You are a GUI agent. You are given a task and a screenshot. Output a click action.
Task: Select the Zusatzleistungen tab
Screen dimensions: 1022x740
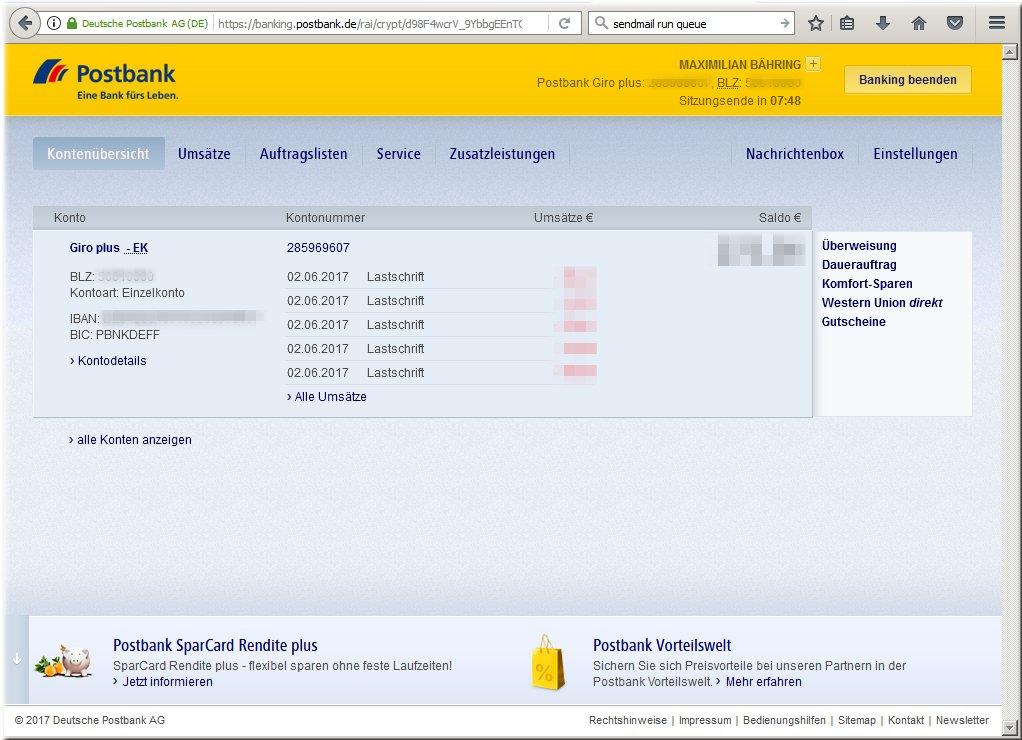click(502, 154)
